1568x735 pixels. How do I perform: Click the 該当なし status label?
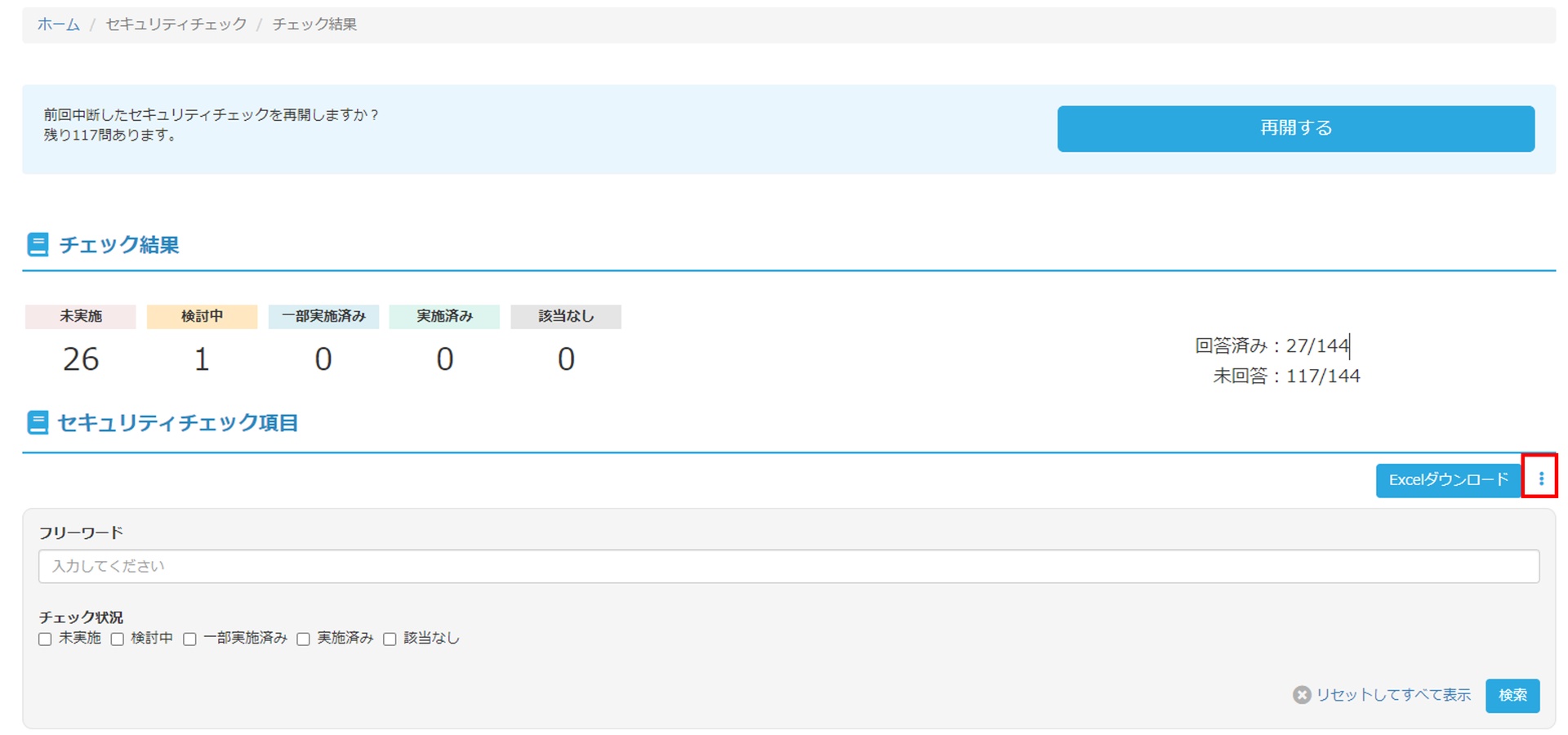point(566,316)
